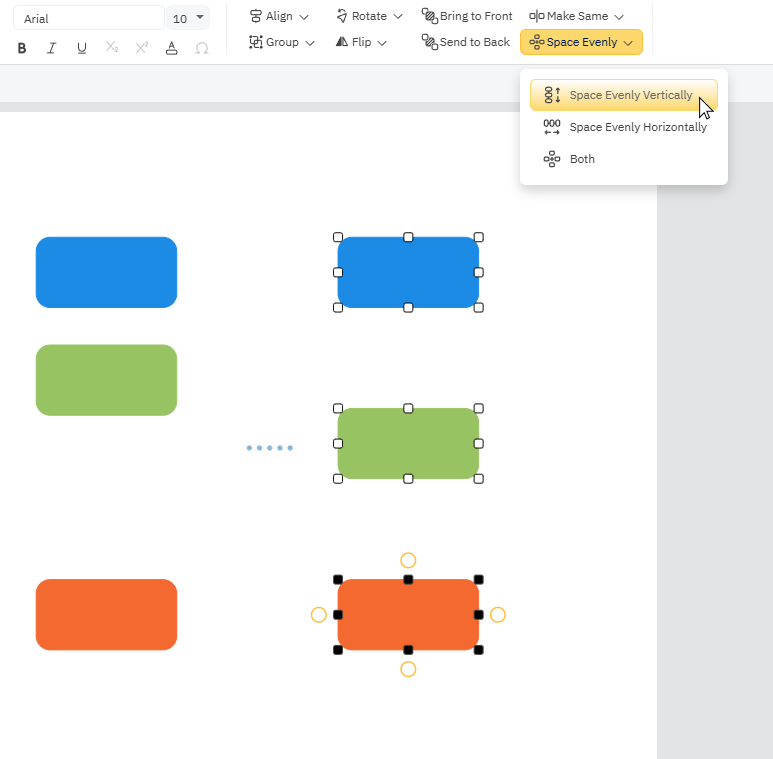Expand the Rotate dropdown
This screenshot has width=773, height=759.
(369, 16)
